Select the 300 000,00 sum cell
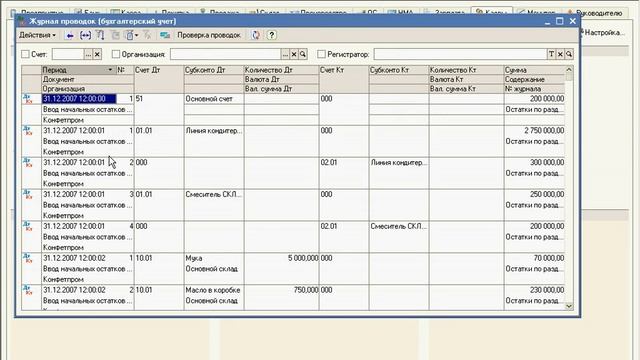Screen dimensions: 640x360 click(534, 162)
